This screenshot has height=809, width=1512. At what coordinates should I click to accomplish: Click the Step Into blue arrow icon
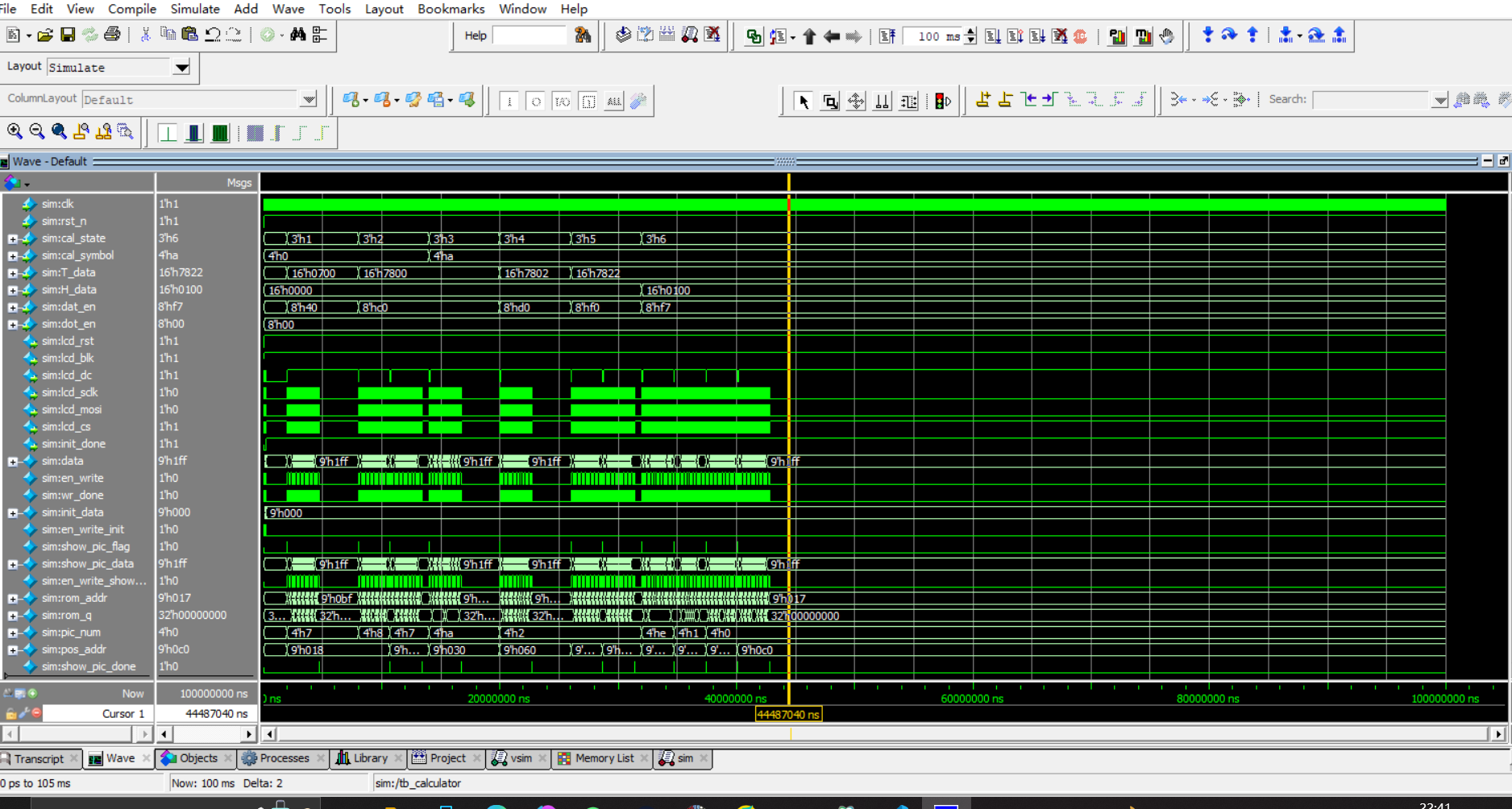click(1207, 35)
